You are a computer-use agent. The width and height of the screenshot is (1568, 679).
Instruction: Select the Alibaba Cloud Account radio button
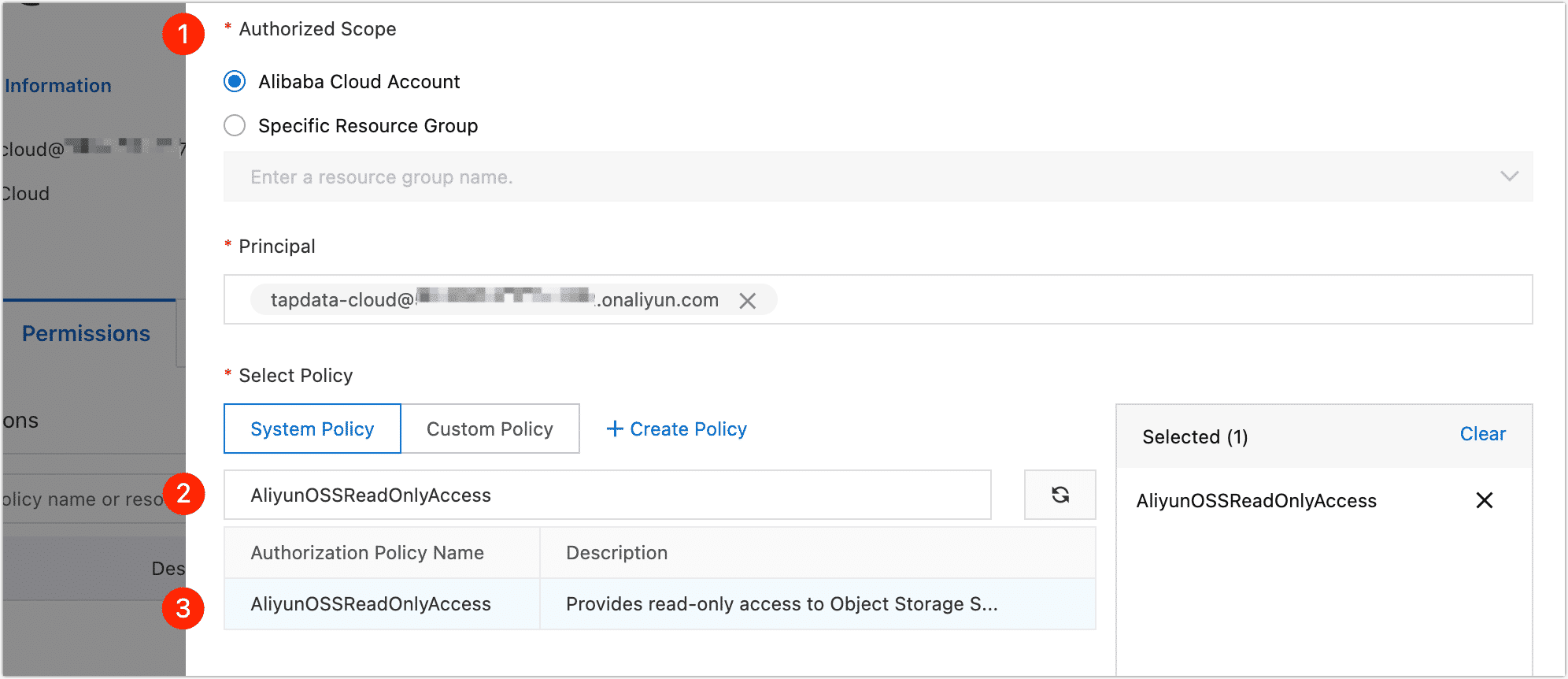[x=235, y=82]
